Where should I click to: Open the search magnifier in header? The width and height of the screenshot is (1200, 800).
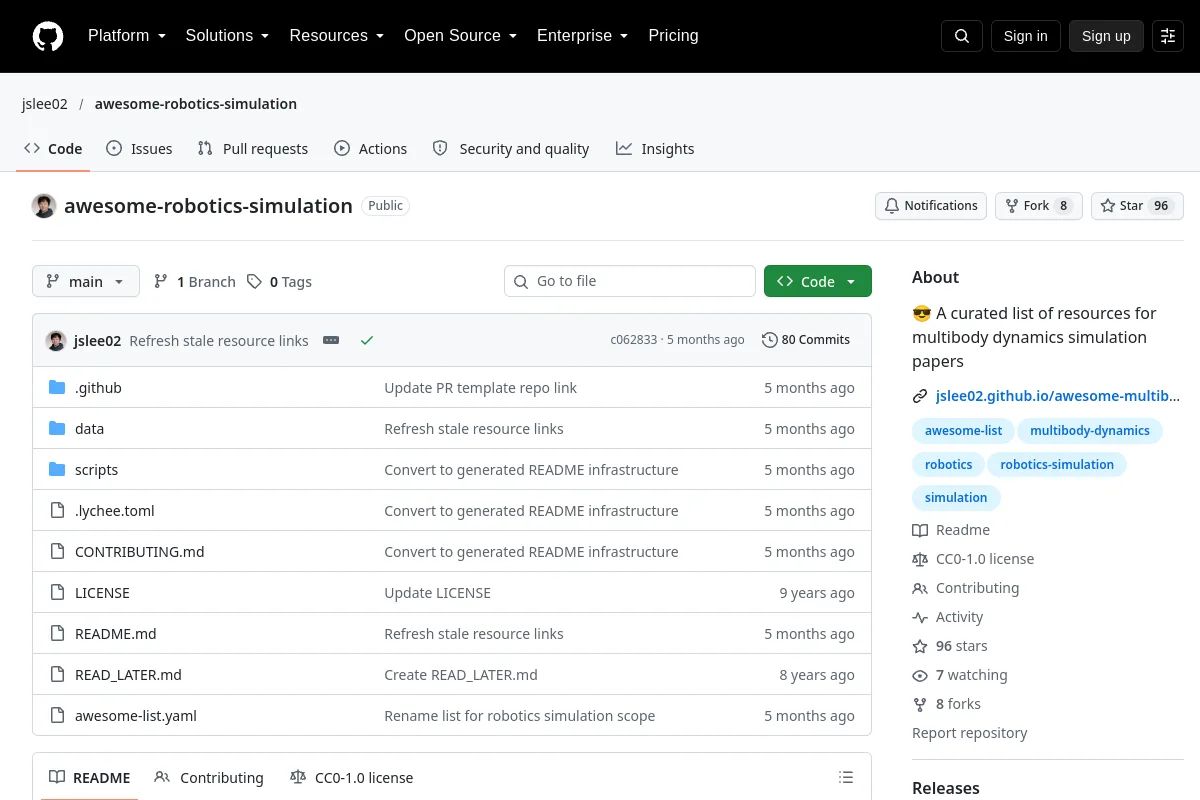(962, 36)
